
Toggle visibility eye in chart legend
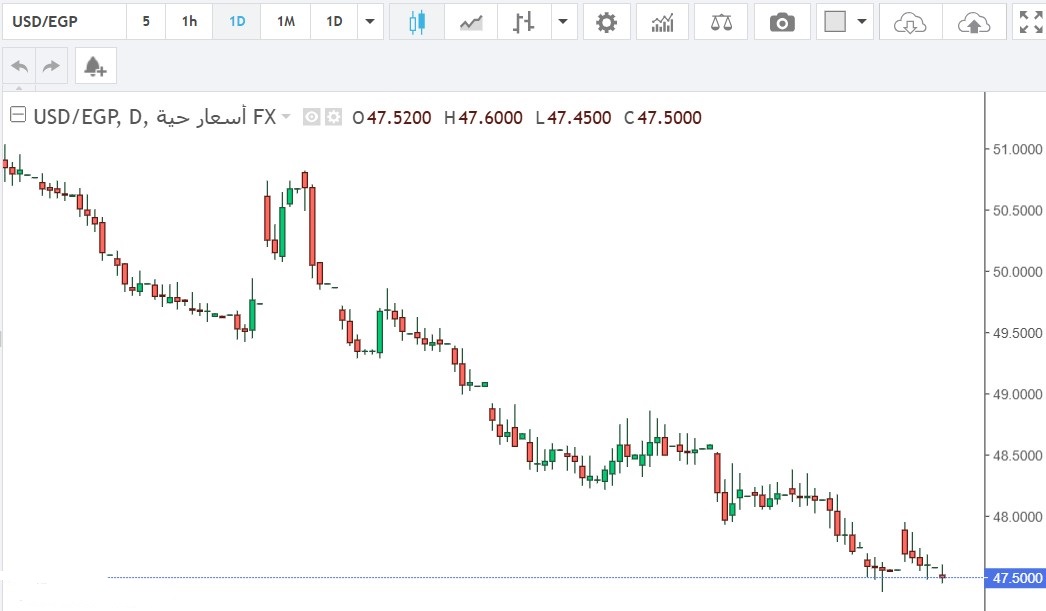coord(312,118)
